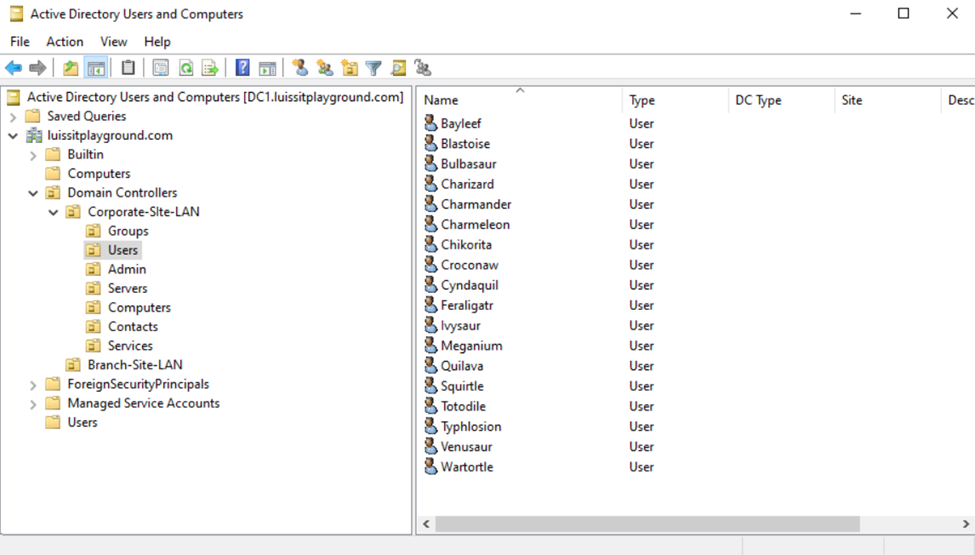975x555 pixels.
Task: Click the clipboard paste toolbar icon
Action: click(x=128, y=68)
